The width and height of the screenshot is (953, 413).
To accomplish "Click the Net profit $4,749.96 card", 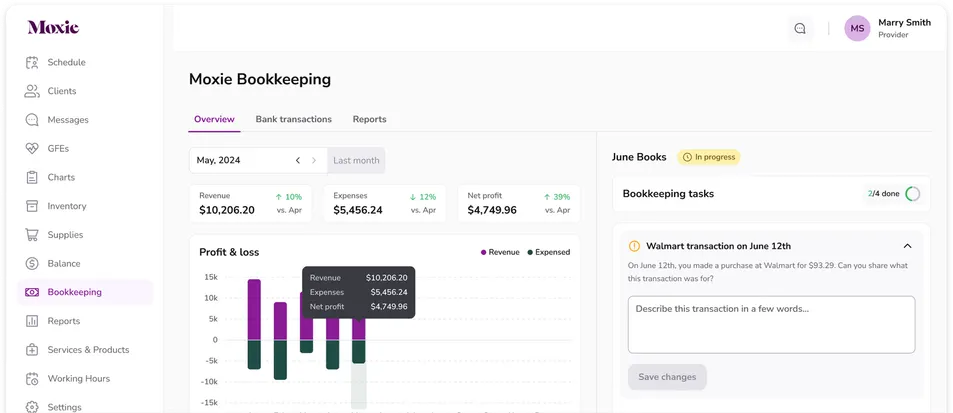I will [519, 203].
